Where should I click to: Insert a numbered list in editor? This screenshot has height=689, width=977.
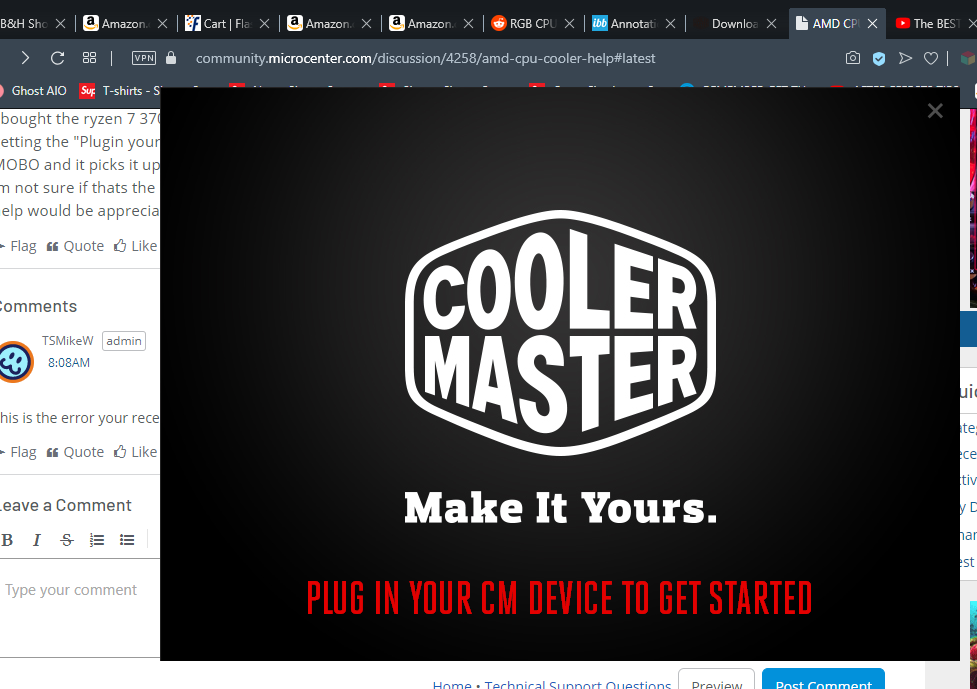[x=97, y=540]
